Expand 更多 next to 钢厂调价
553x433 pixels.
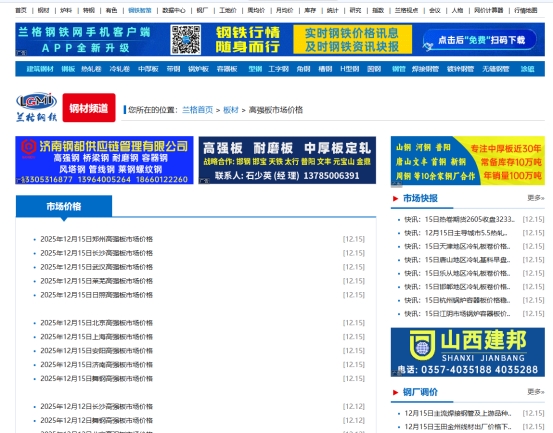[536, 392]
